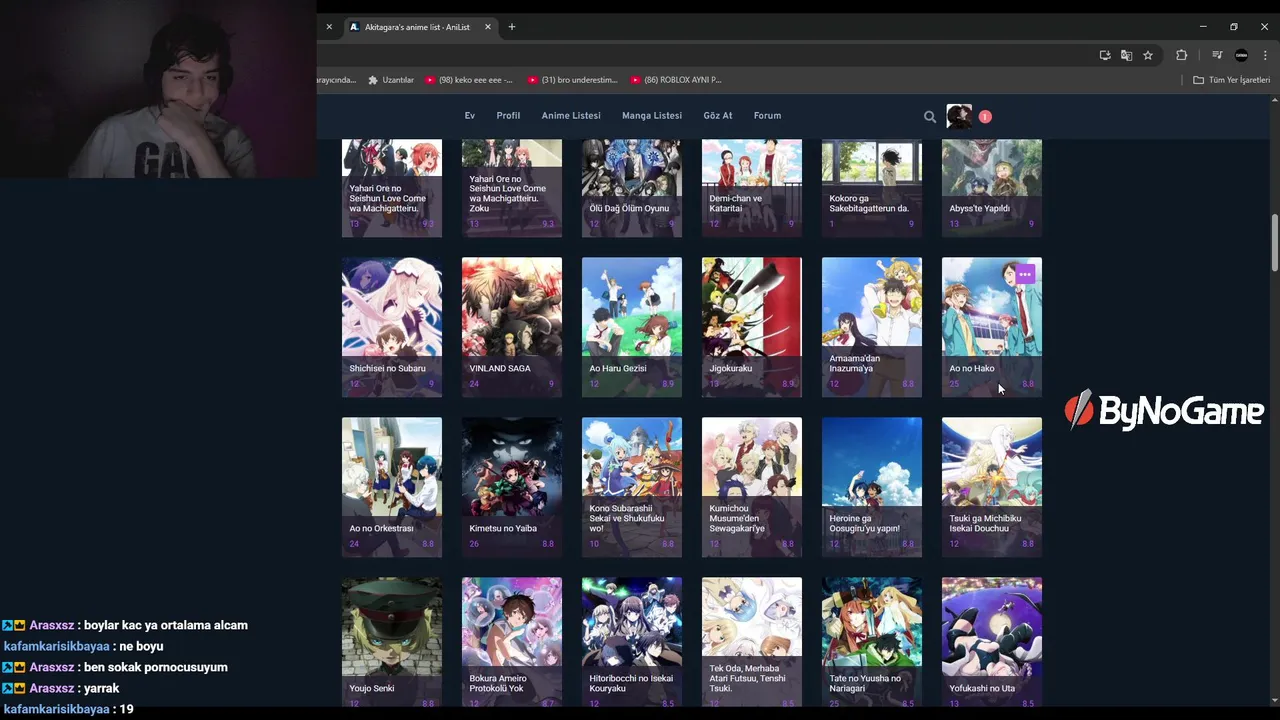Screen dimensions: 1280x720
Task: Open the user avatar menu
Action: click(959, 116)
